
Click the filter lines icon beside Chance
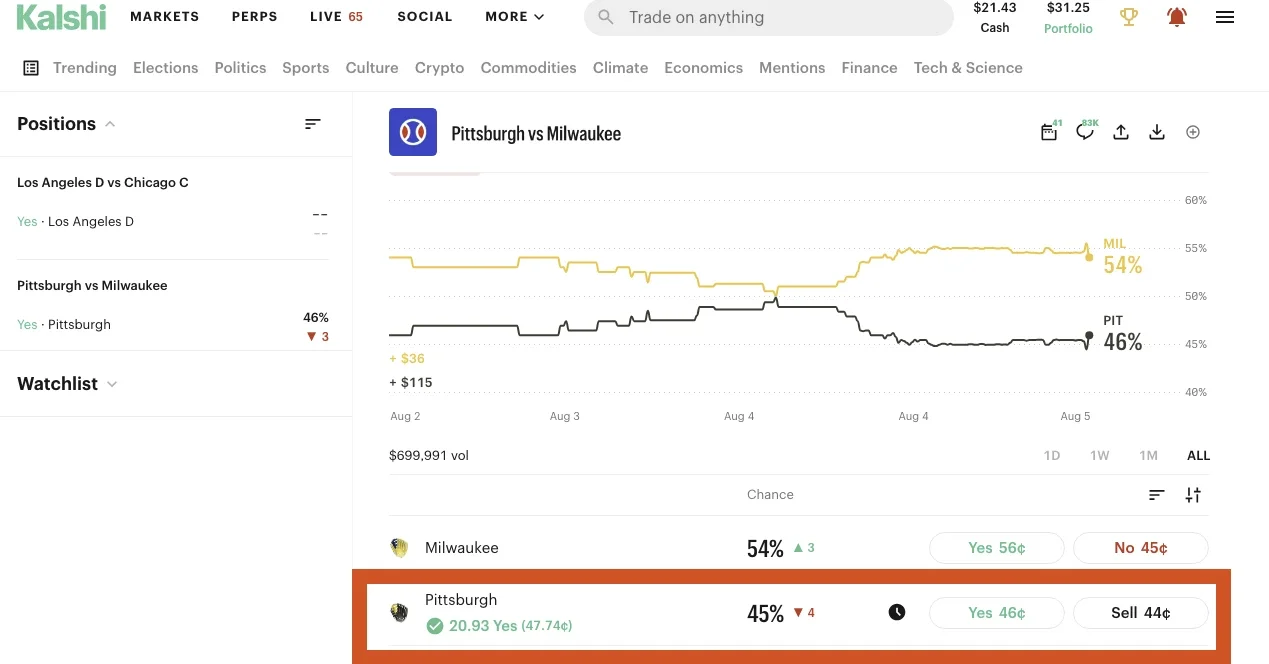point(1157,495)
